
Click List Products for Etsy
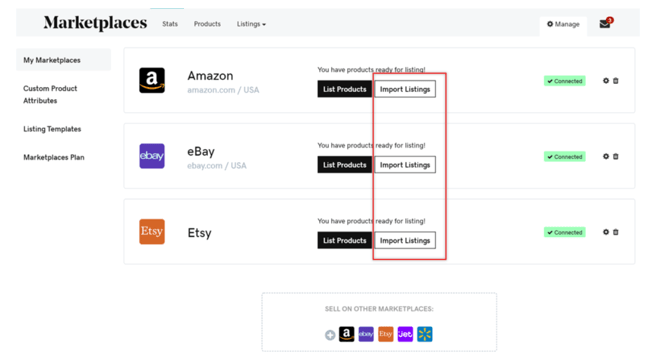tap(345, 240)
